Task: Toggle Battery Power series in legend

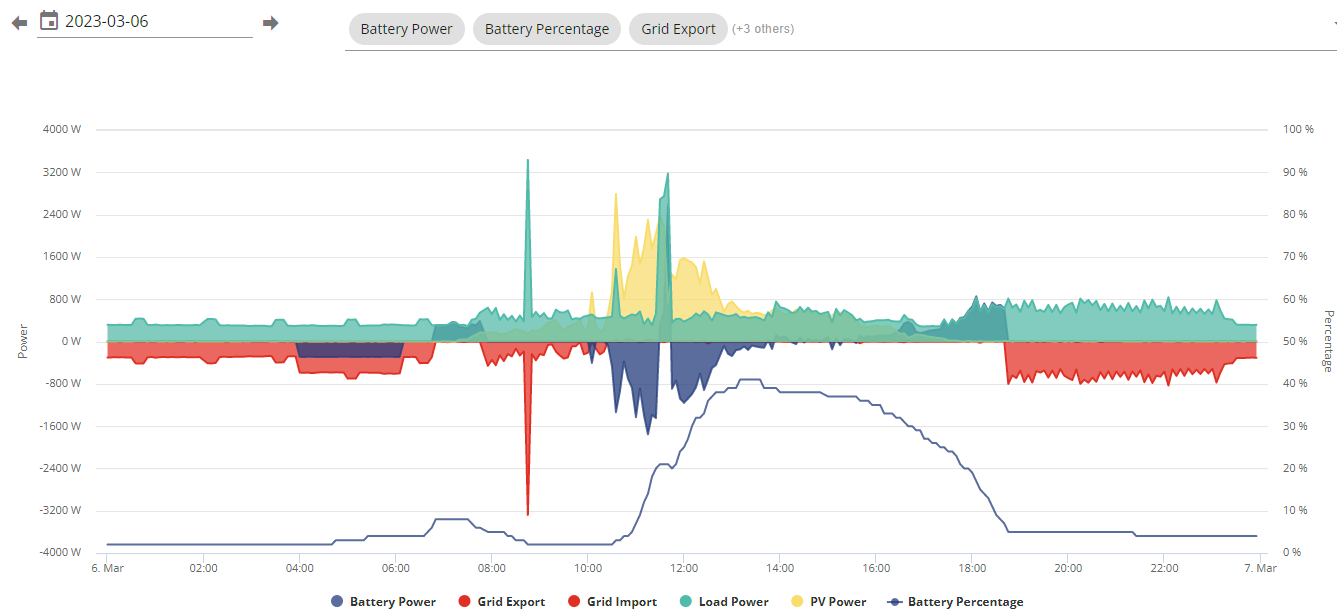Action: (383, 602)
